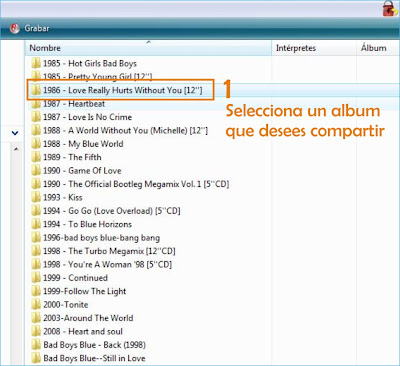Click folder icon of 1993 - Kiss
Viewport: 400px width, 366px height.
pyautogui.click(x=36, y=197)
